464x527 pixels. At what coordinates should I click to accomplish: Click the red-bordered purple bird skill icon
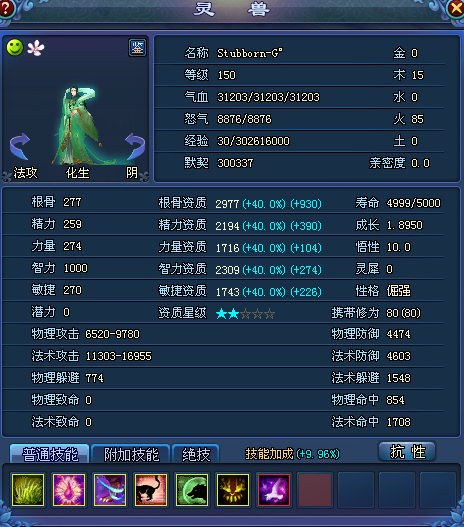click(x=274, y=489)
